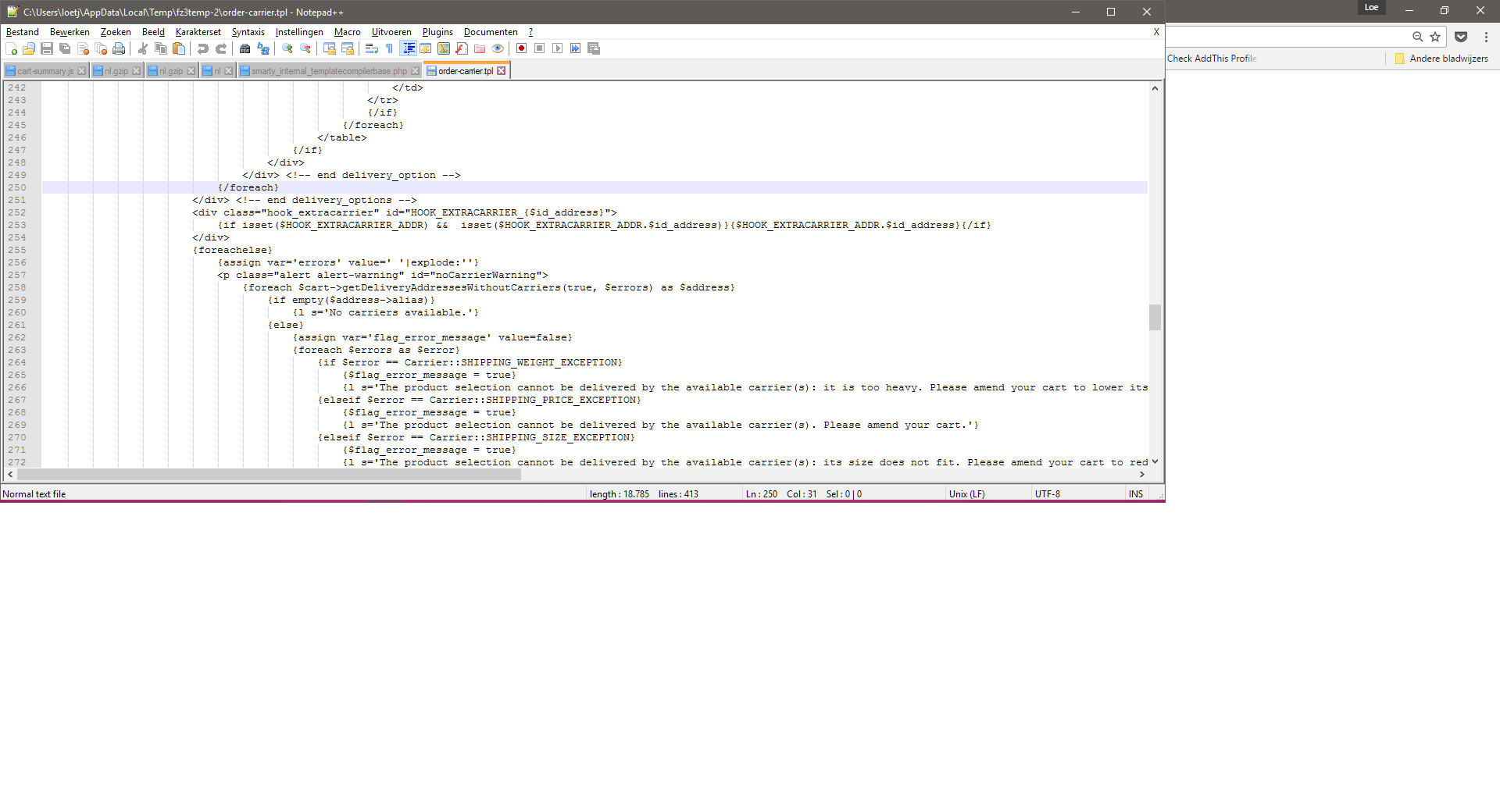Expand the Karakterset menu

[198, 32]
